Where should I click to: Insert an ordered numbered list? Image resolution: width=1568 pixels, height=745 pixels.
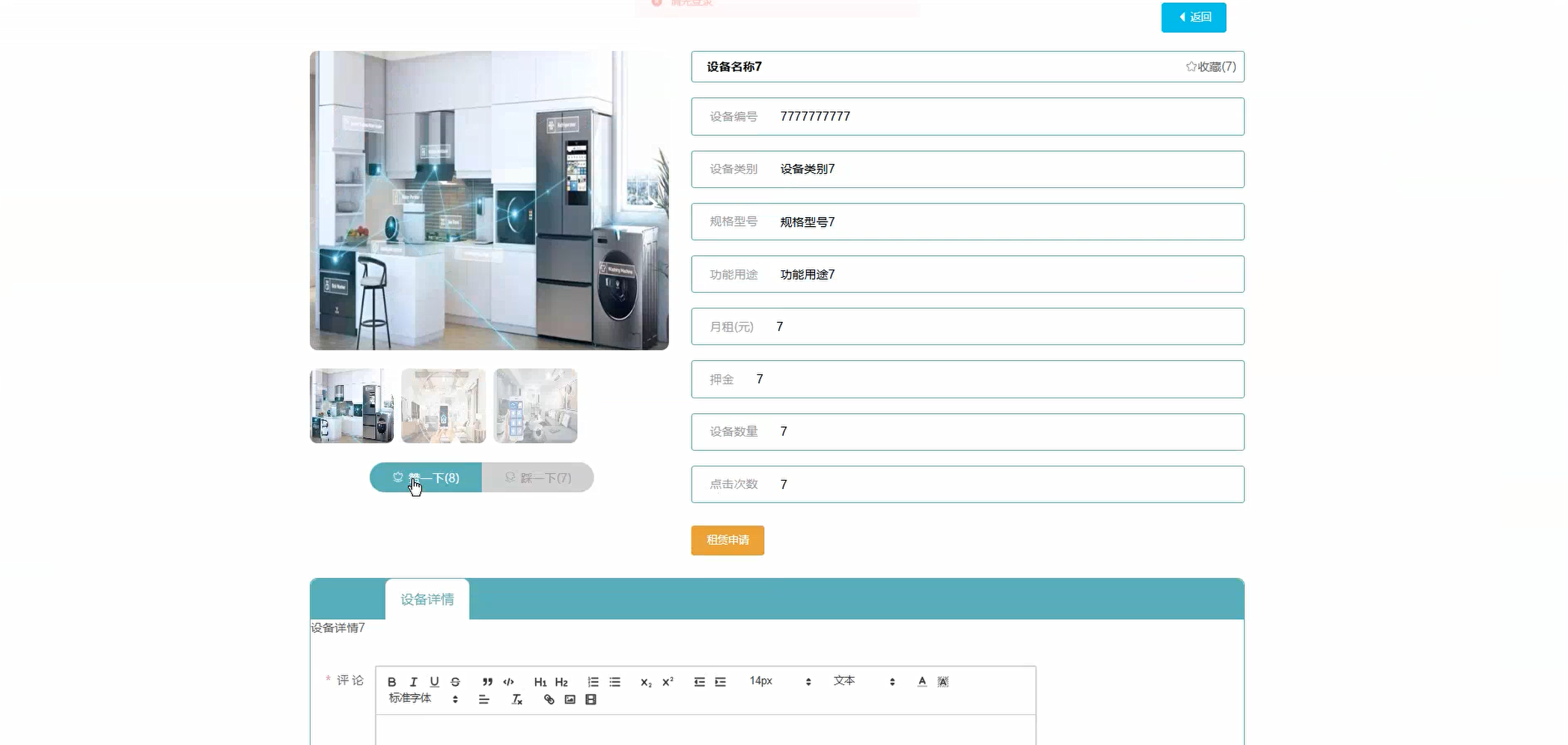(593, 681)
